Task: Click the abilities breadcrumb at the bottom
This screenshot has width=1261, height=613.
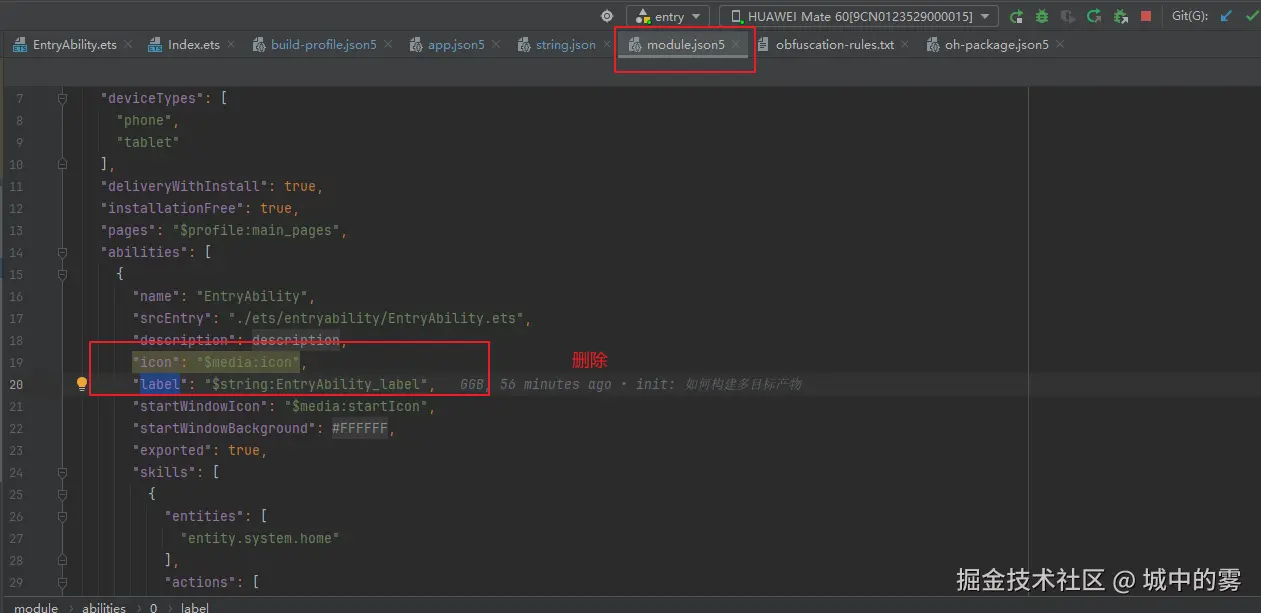Action: [x=104, y=607]
